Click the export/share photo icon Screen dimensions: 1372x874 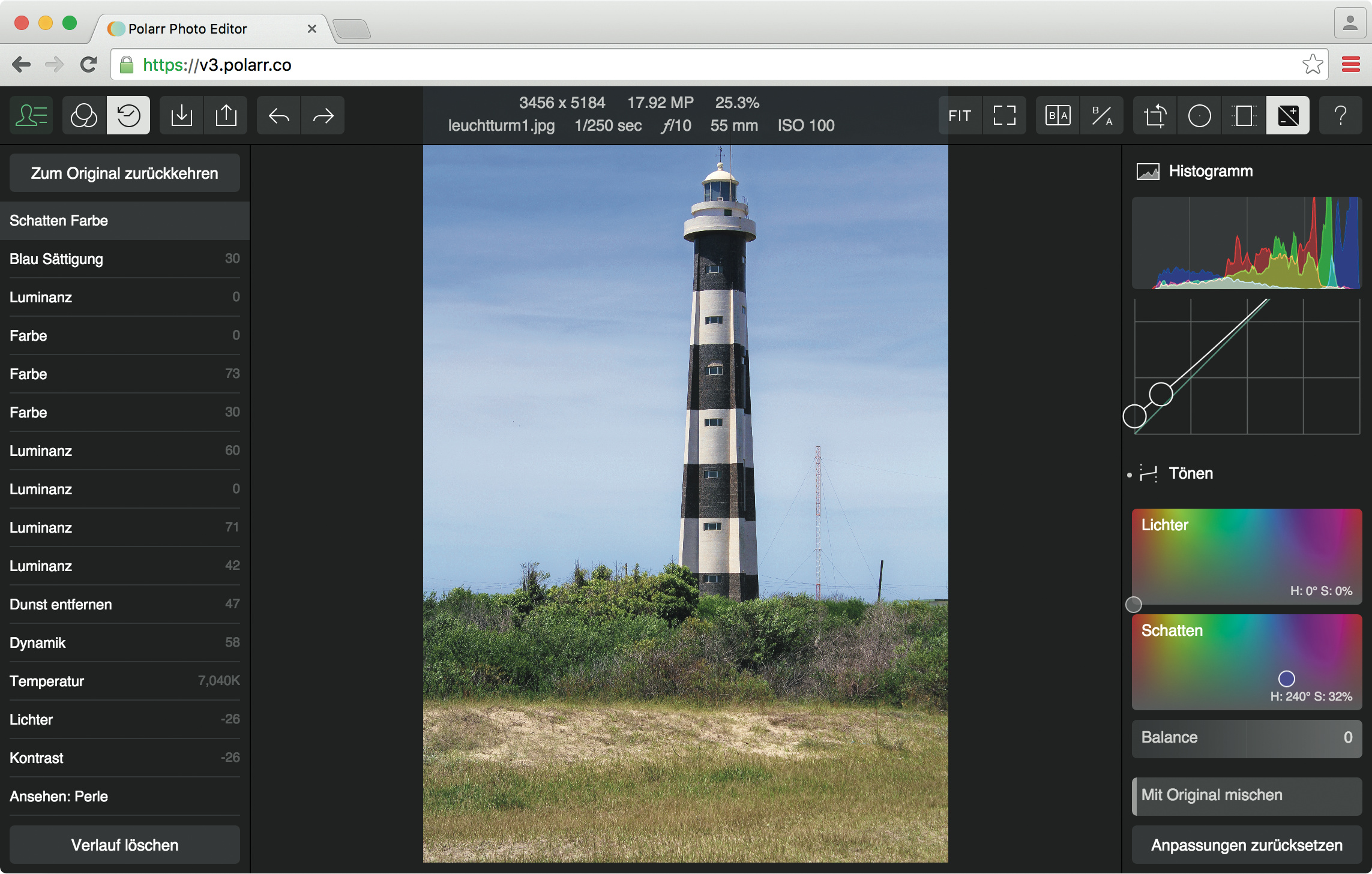(x=226, y=115)
